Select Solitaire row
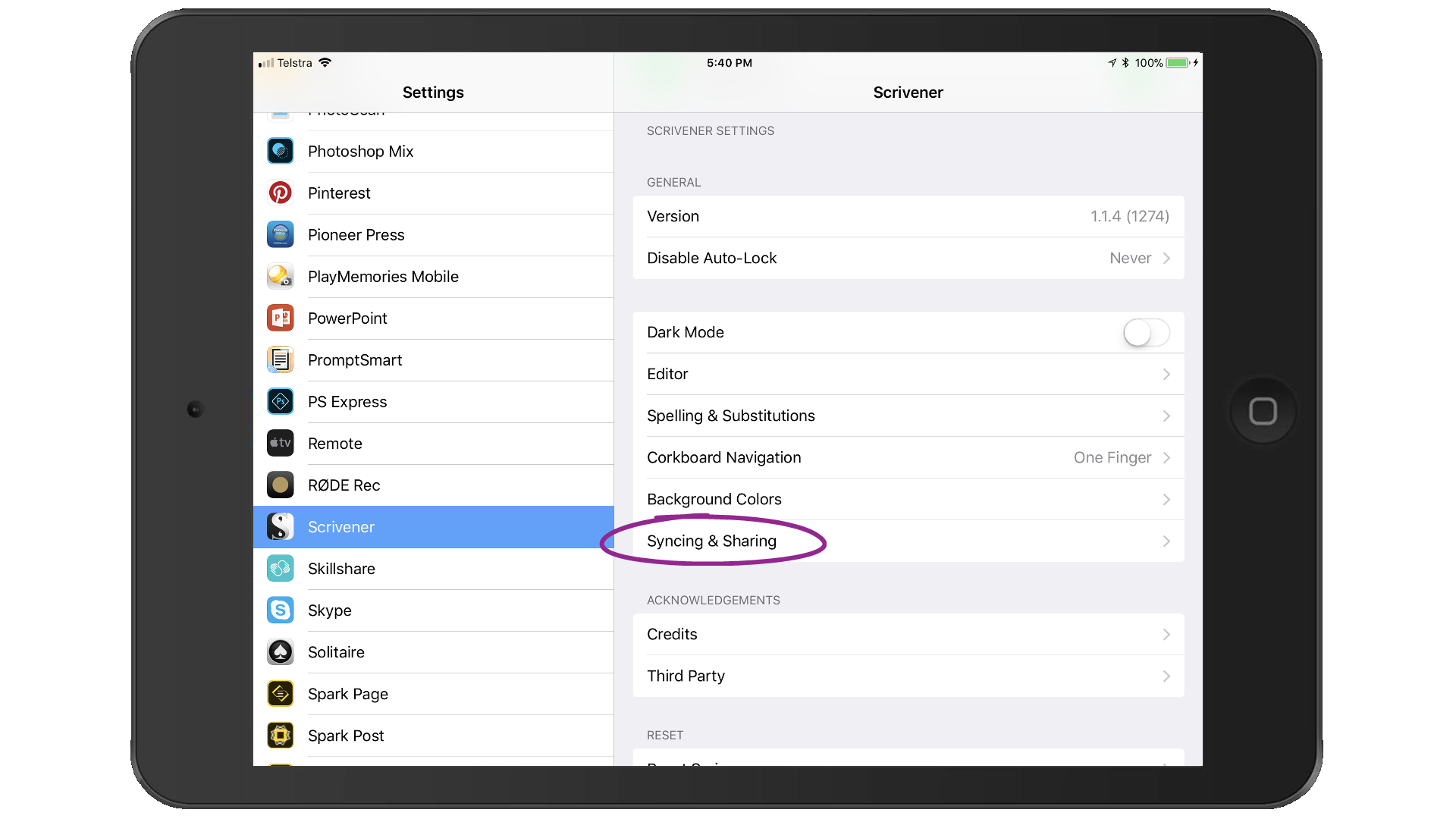Screen dimensions: 1456x819 tap(433, 652)
